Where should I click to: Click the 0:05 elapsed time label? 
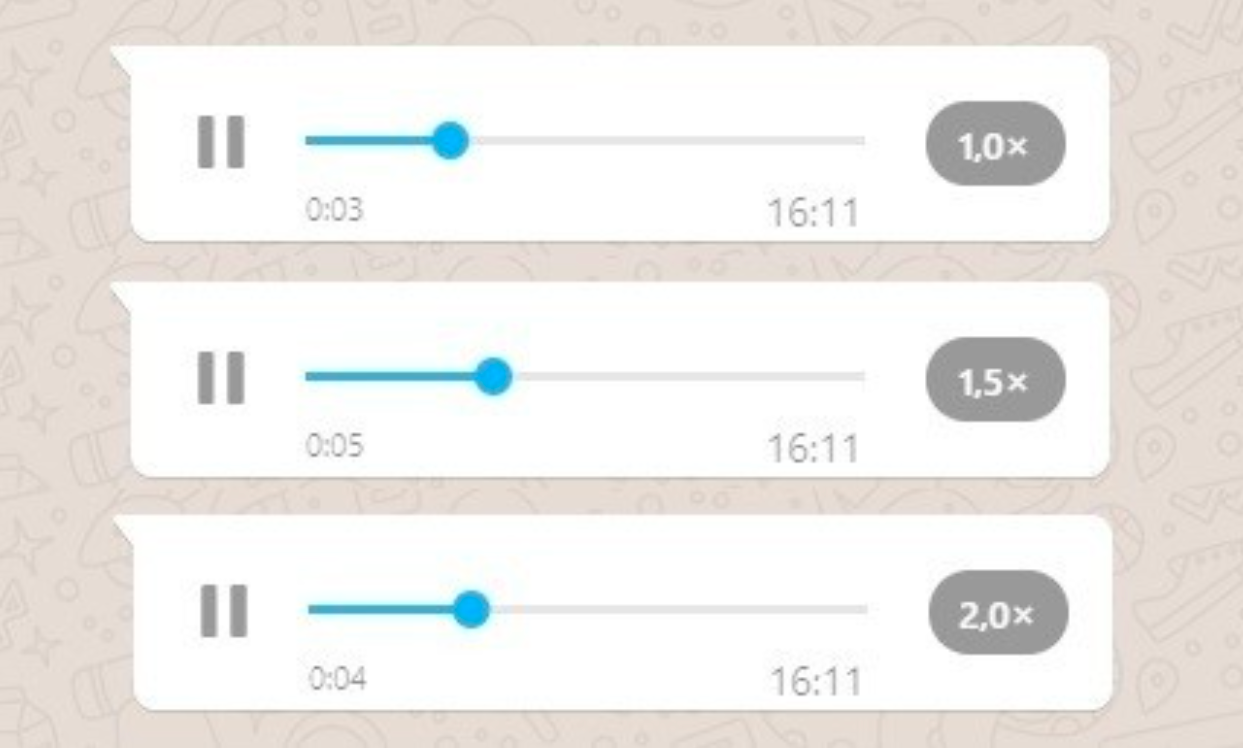(x=335, y=446)
